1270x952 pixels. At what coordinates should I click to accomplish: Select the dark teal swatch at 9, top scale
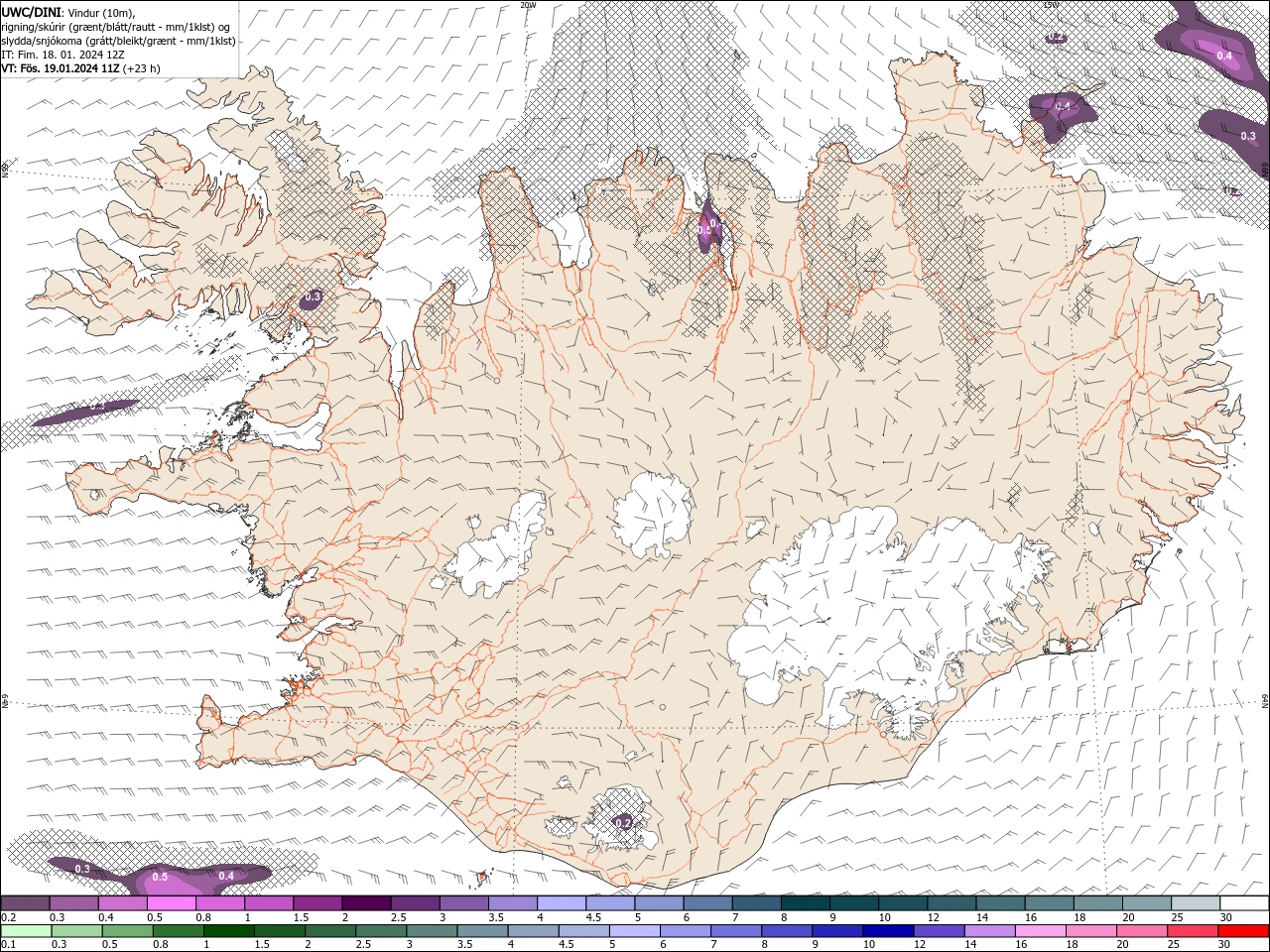coord(854,903)
